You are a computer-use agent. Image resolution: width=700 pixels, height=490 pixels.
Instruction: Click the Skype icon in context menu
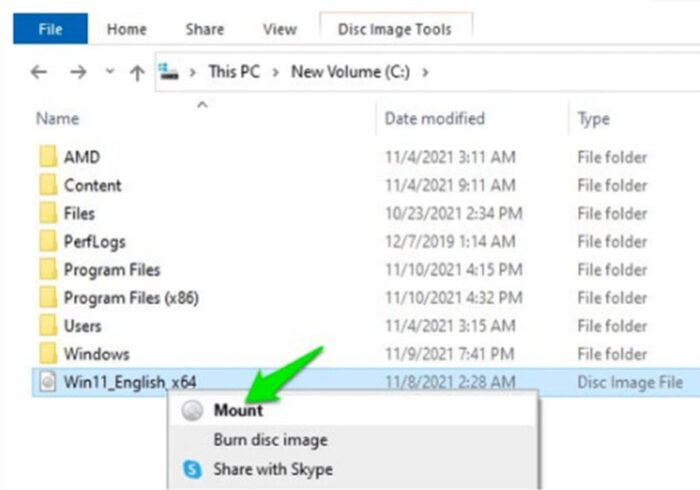[192, 469]
